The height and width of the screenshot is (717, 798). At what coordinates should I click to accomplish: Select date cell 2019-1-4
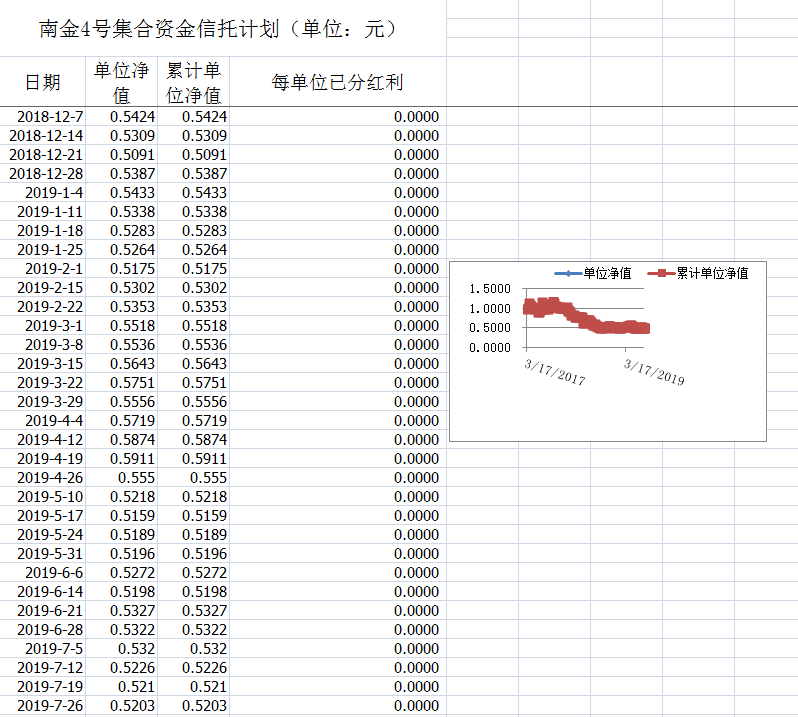(43, 193)
